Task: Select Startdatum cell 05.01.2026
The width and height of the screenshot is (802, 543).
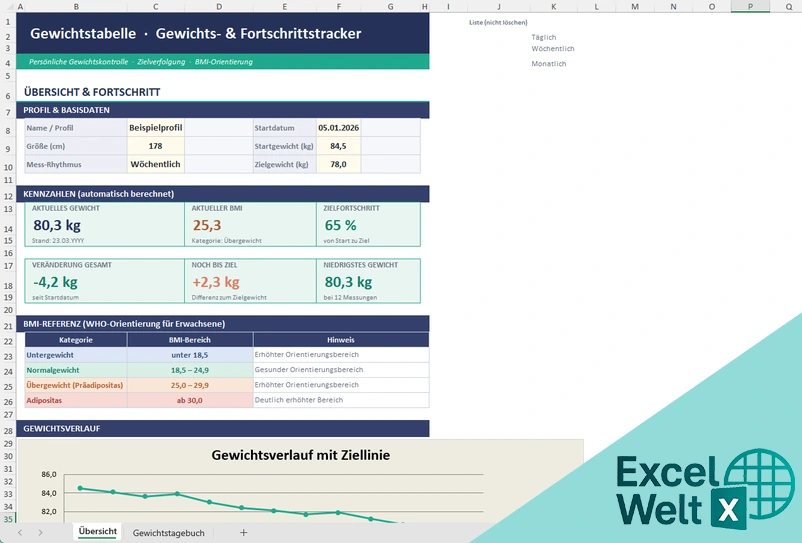Action: point(338,128)
